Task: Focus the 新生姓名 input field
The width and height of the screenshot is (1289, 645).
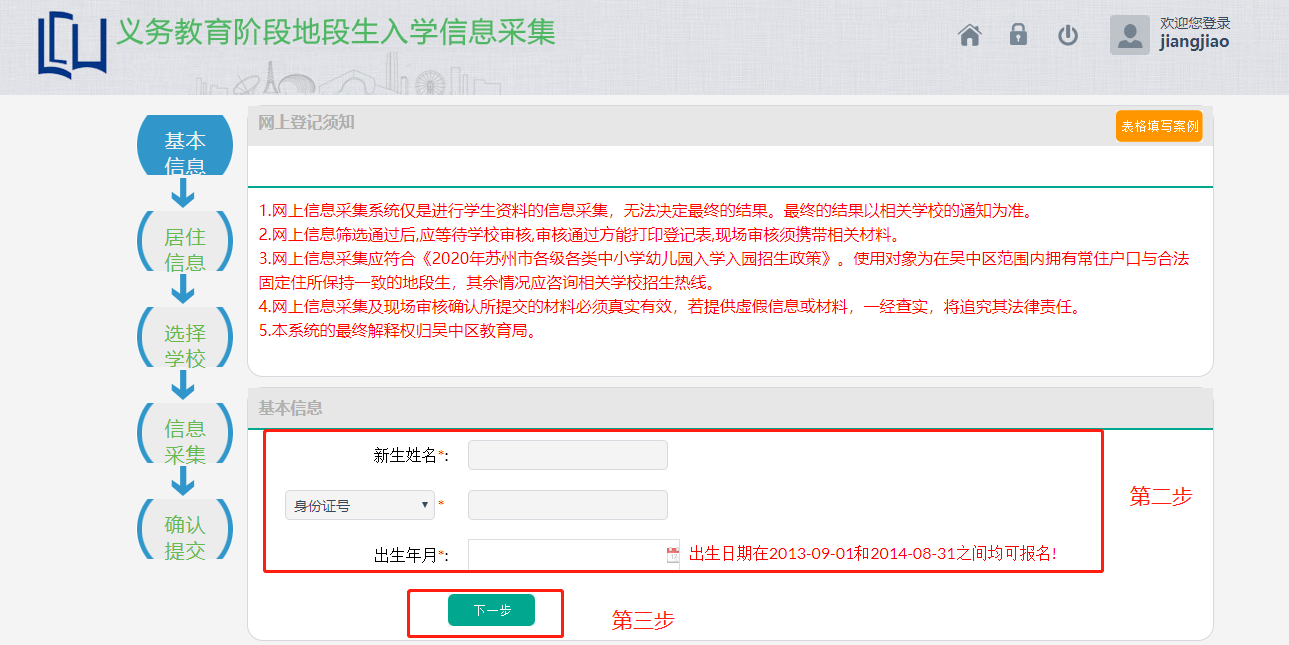Action: click(x=567, y=455)
